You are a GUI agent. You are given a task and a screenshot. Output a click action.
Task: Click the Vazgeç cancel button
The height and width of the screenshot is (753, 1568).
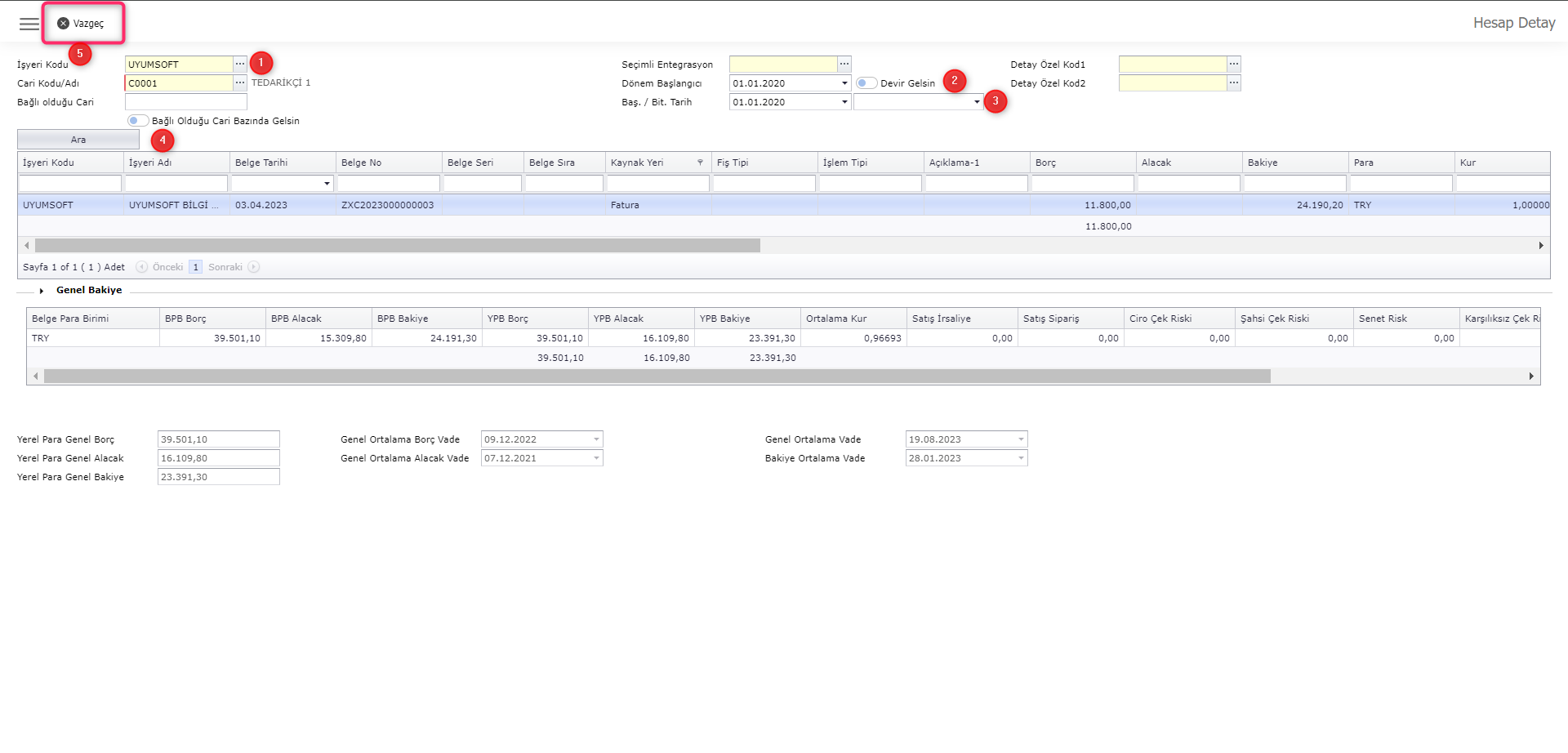81,24
